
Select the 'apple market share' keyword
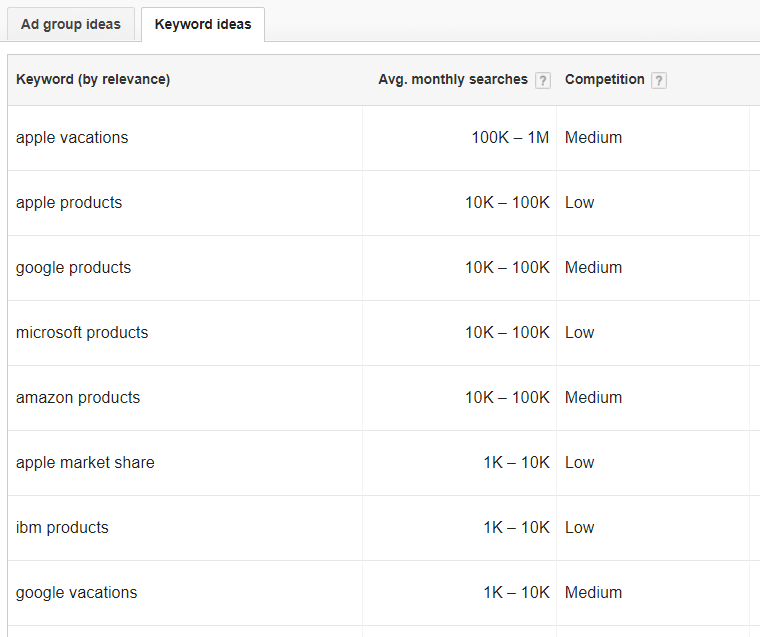[85, 462]
